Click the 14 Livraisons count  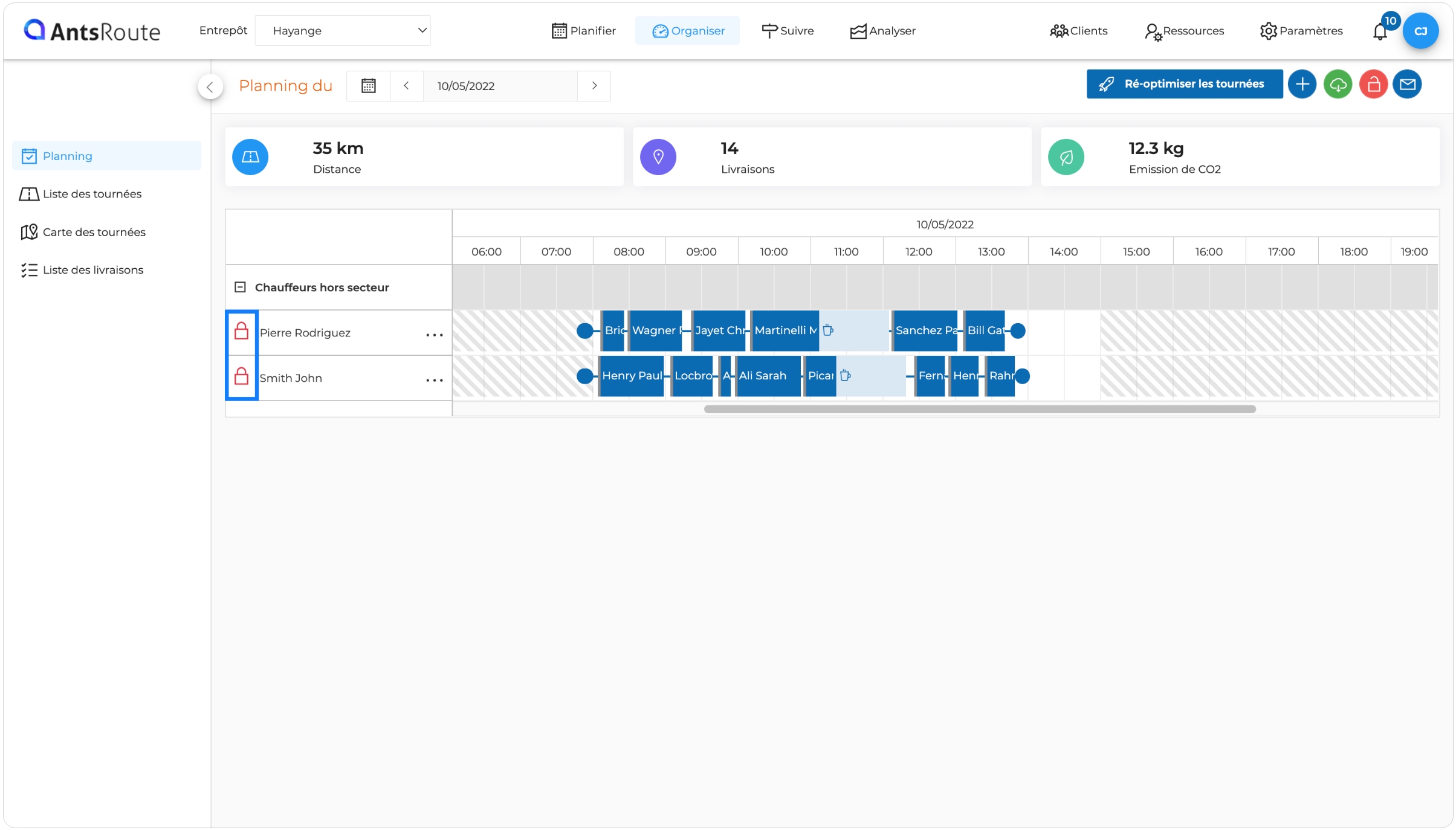(x=729, y=149)
